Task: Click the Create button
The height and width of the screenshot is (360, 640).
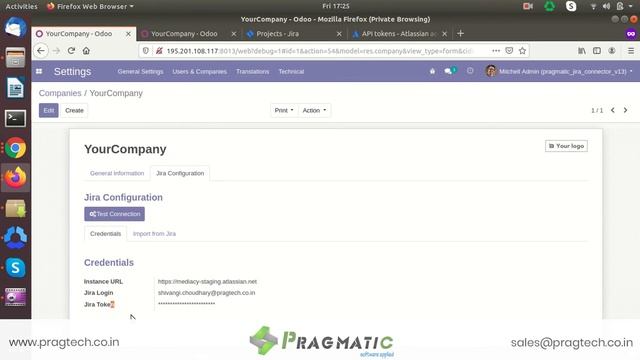Action: (74, 110)
